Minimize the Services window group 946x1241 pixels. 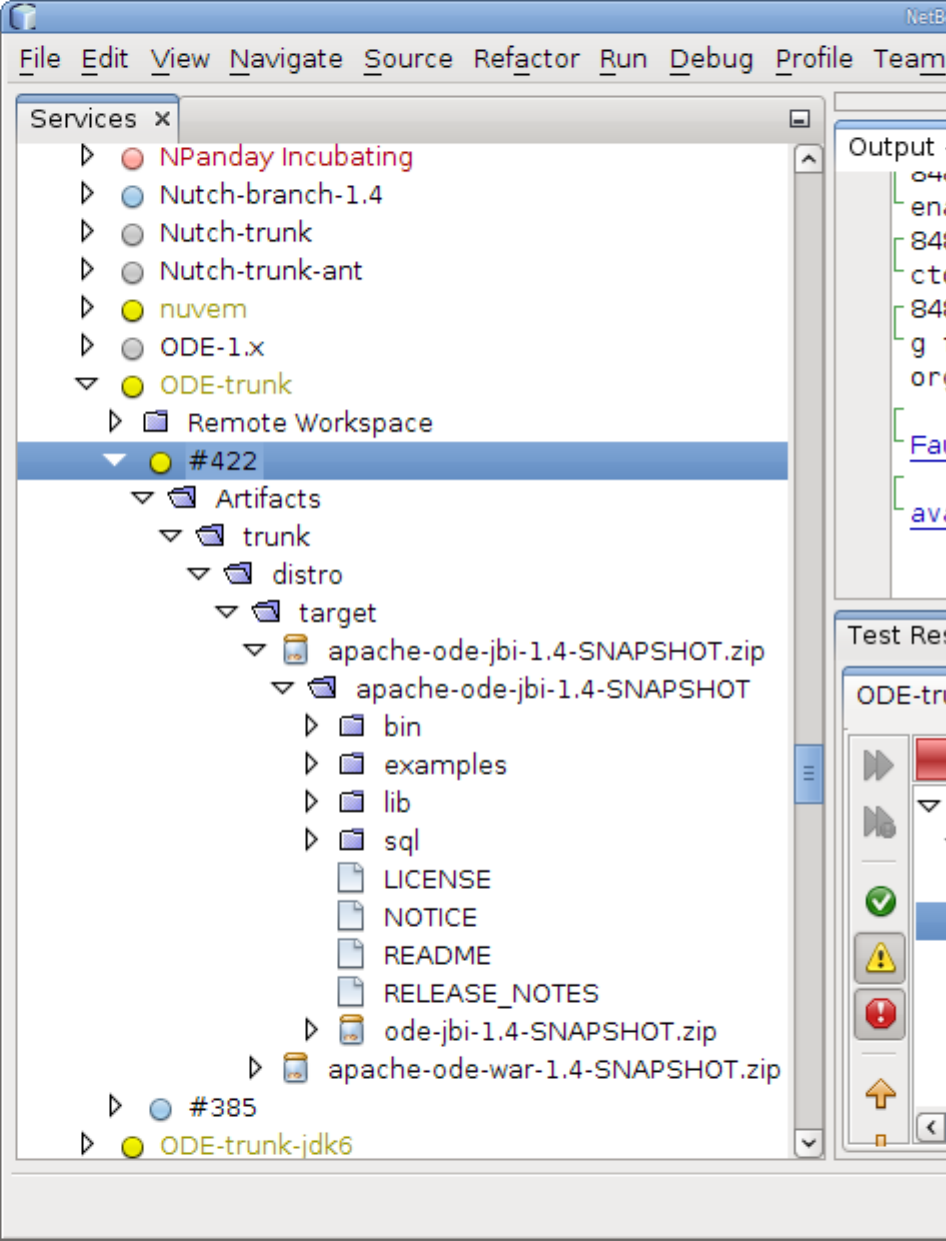click(799, 119)
